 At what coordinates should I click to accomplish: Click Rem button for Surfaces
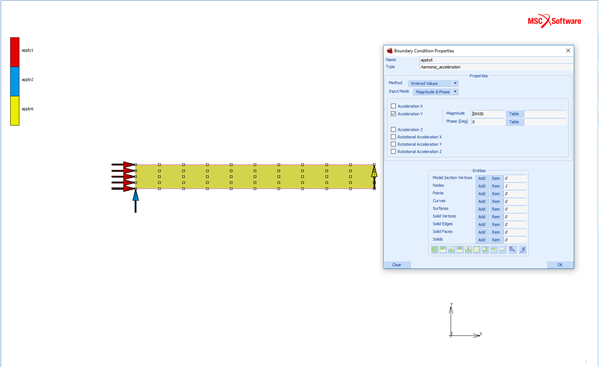coord(496,209)
